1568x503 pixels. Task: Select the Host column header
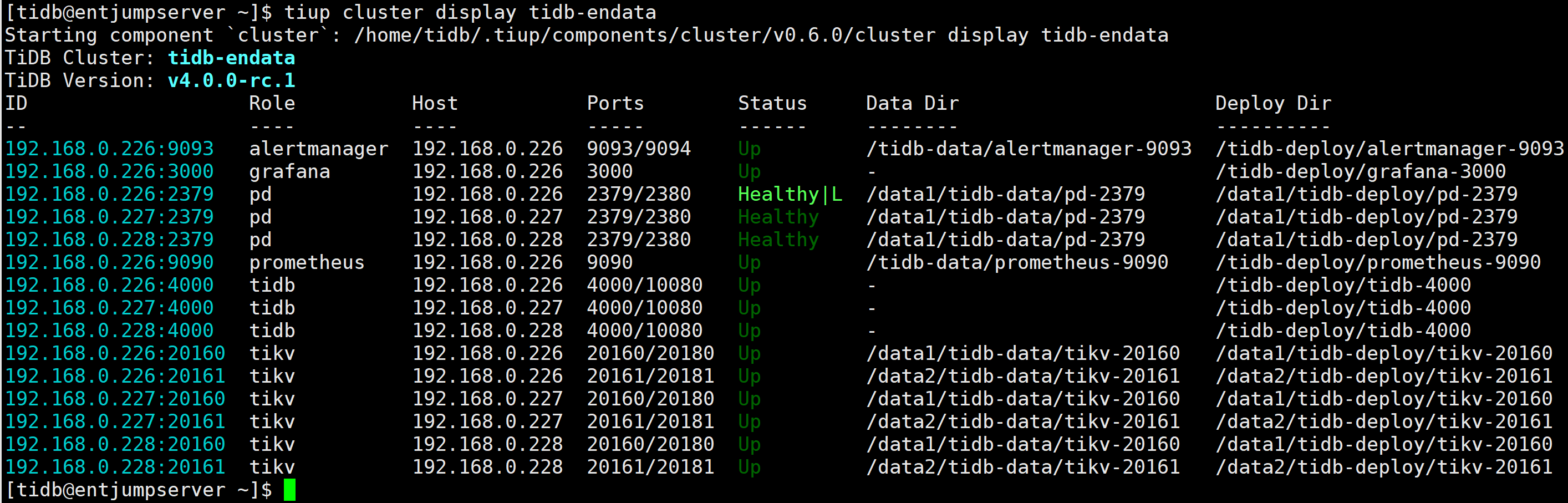[435, 103]
